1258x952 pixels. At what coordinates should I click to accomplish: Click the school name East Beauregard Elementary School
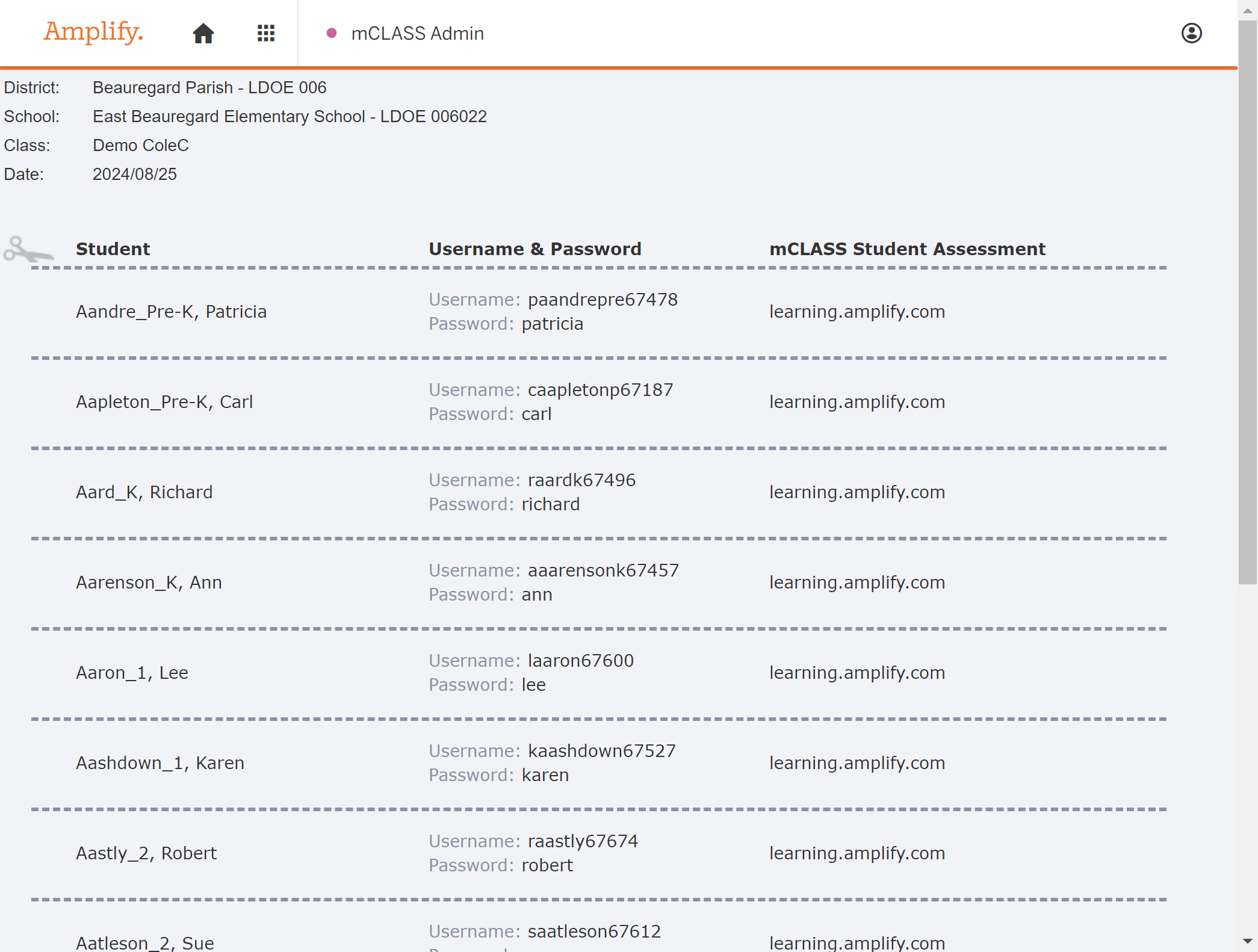pyautogui.click(x=229, y=117)
